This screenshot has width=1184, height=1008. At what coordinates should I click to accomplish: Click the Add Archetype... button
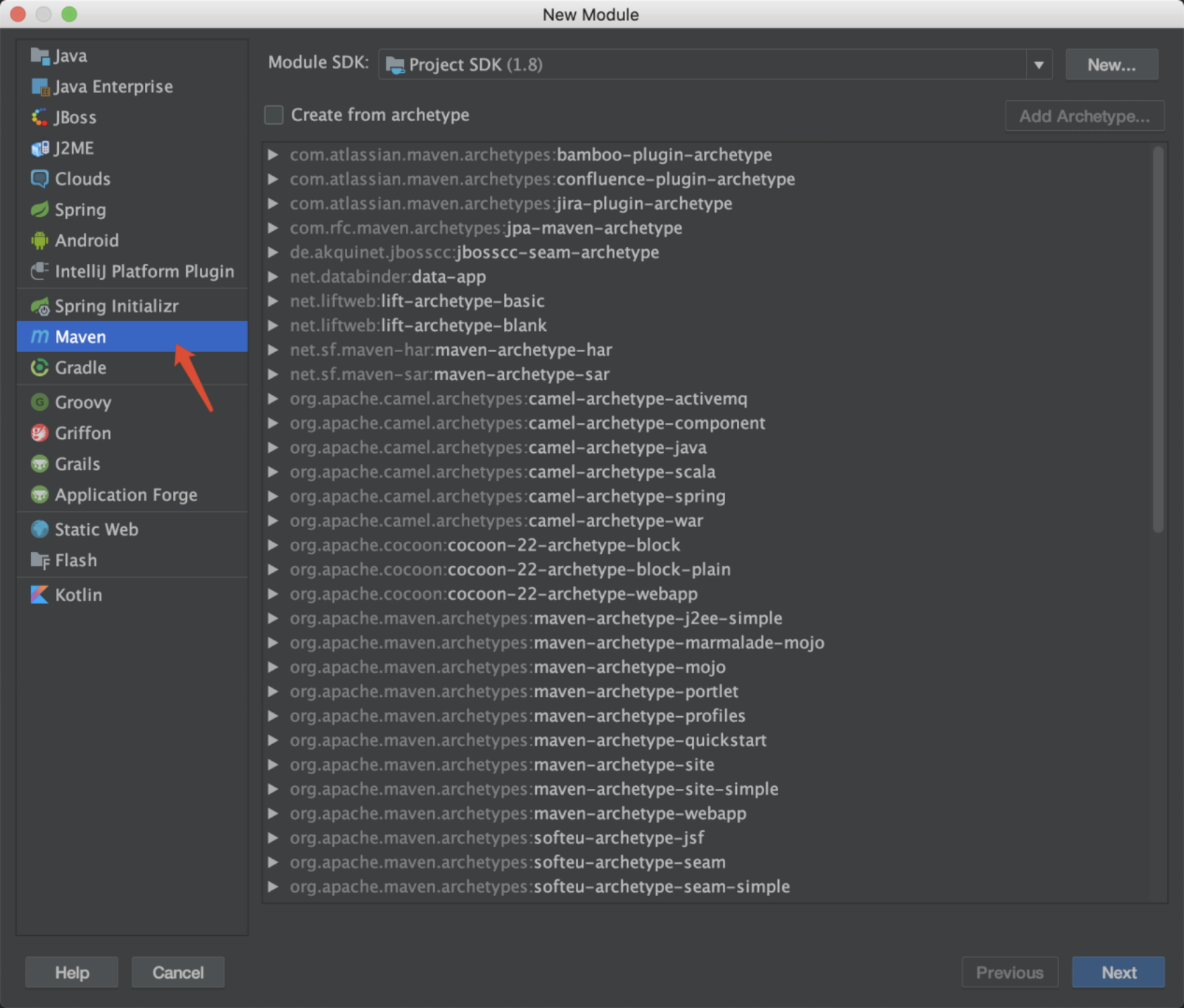(x=1085, y=116)
